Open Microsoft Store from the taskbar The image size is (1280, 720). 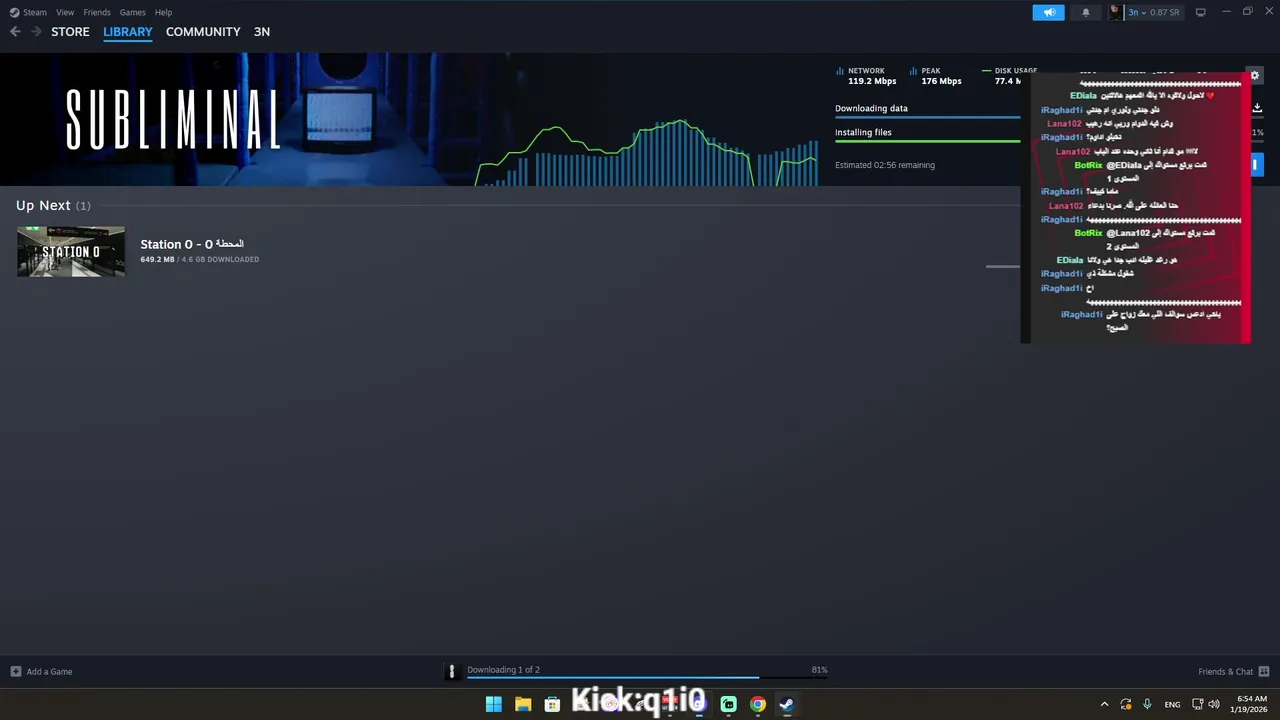pyautogui.click(x=552, y=704)
